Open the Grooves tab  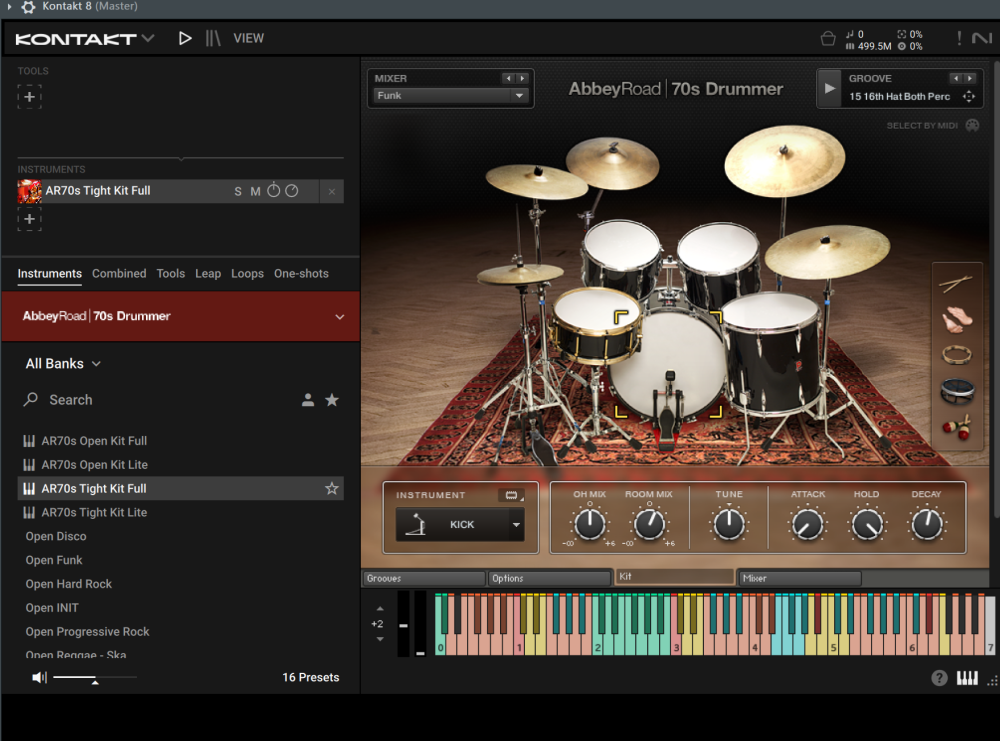[x=423, y=578]
